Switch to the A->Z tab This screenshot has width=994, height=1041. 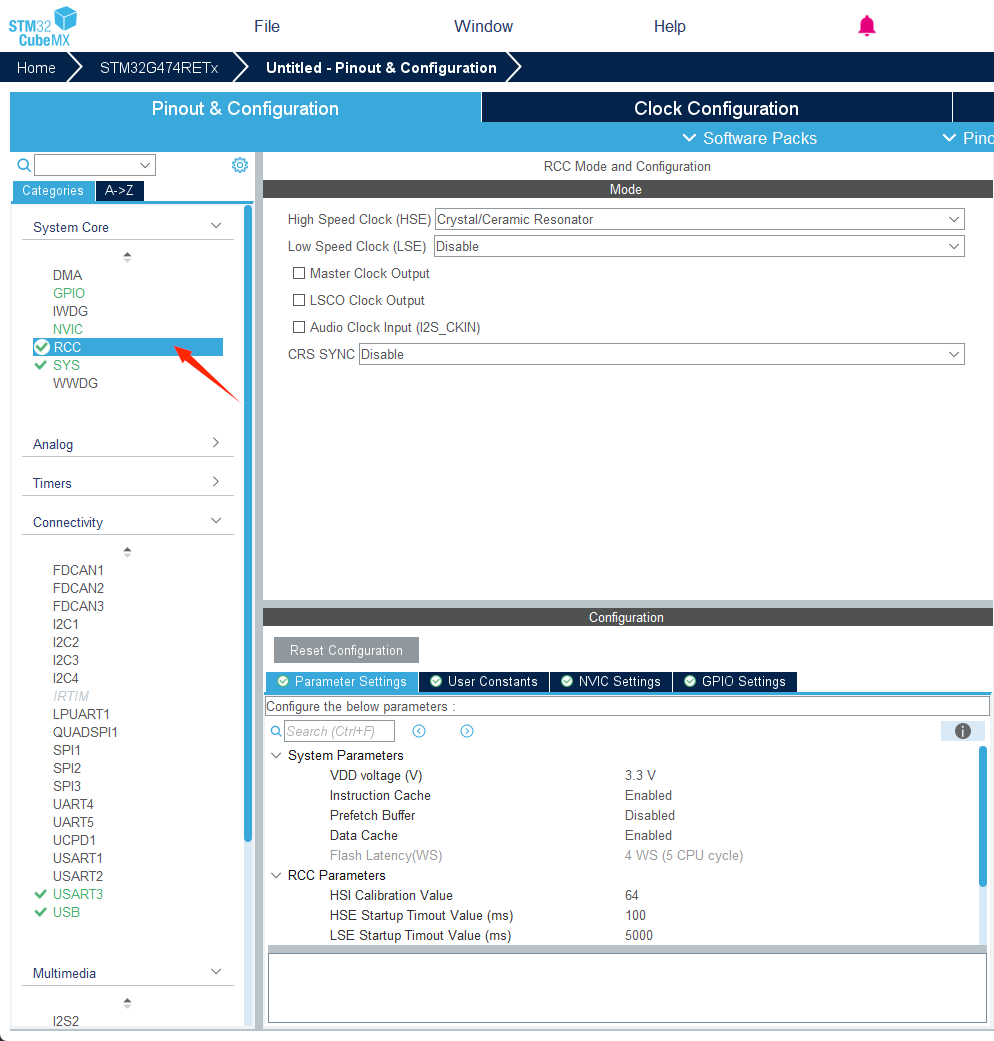[x=120, y=191]
